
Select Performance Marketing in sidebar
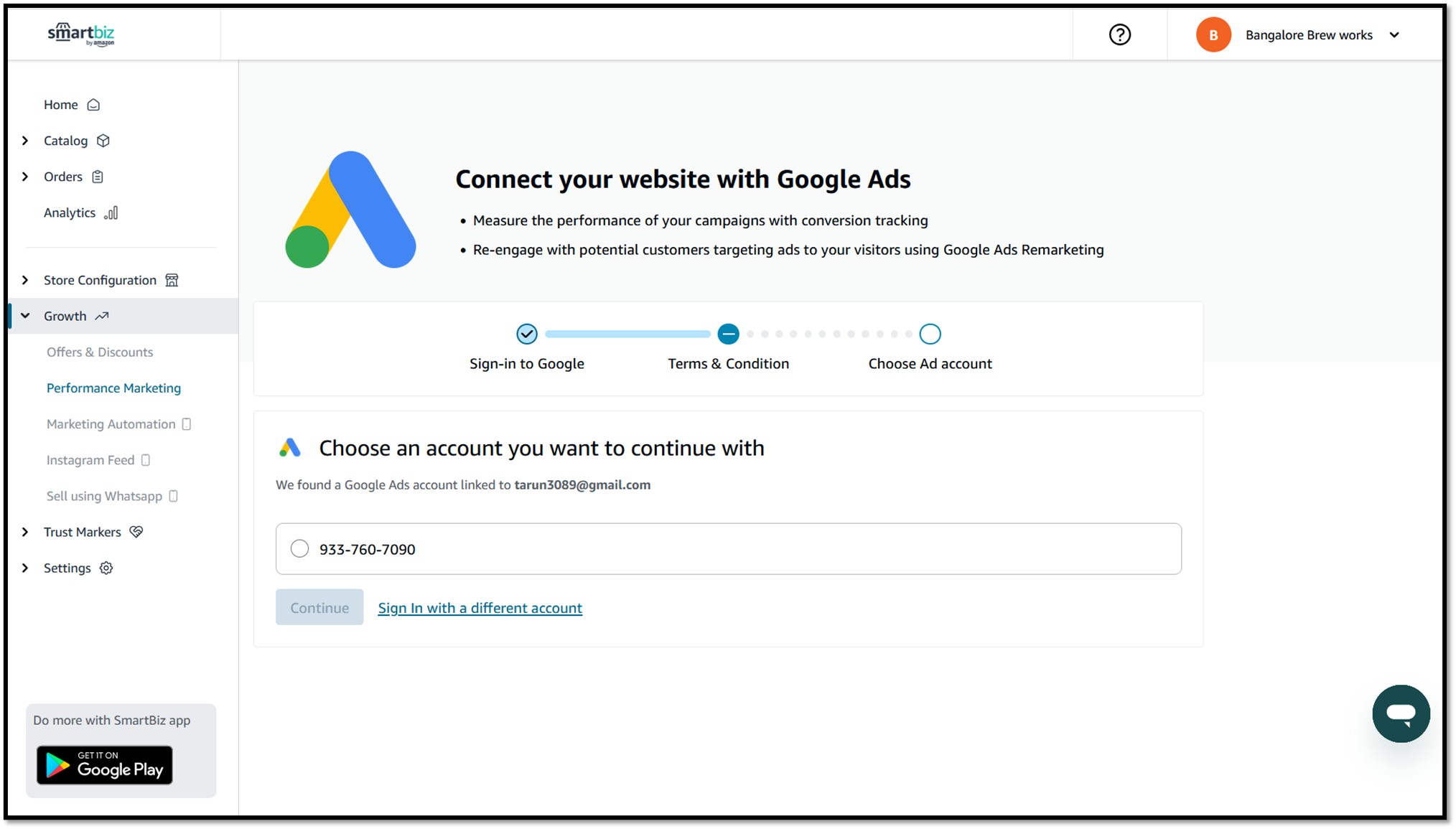[x=113, y=388]
